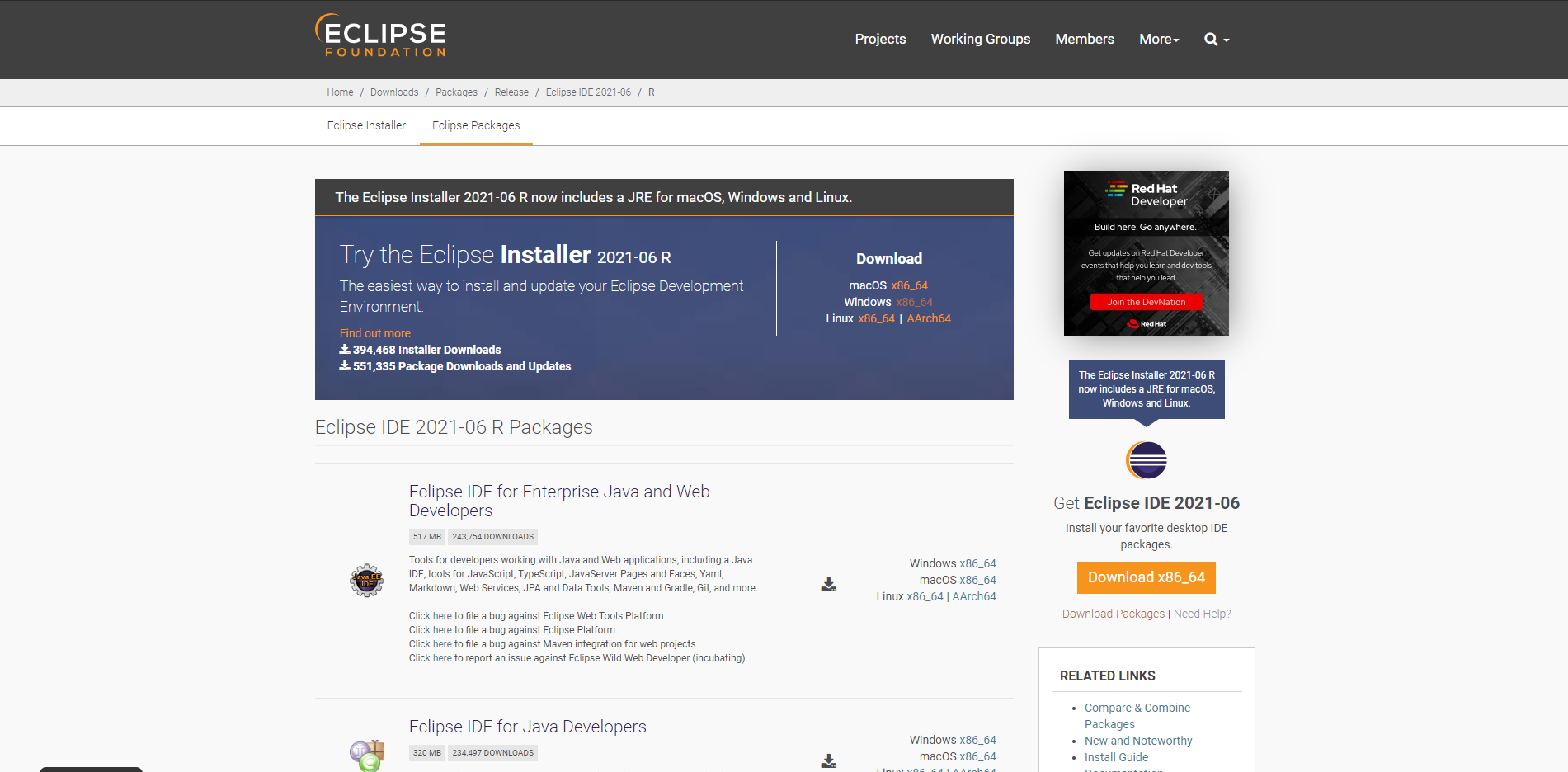Click here link for Wild Web Developer issue

[x=442, y=658]
